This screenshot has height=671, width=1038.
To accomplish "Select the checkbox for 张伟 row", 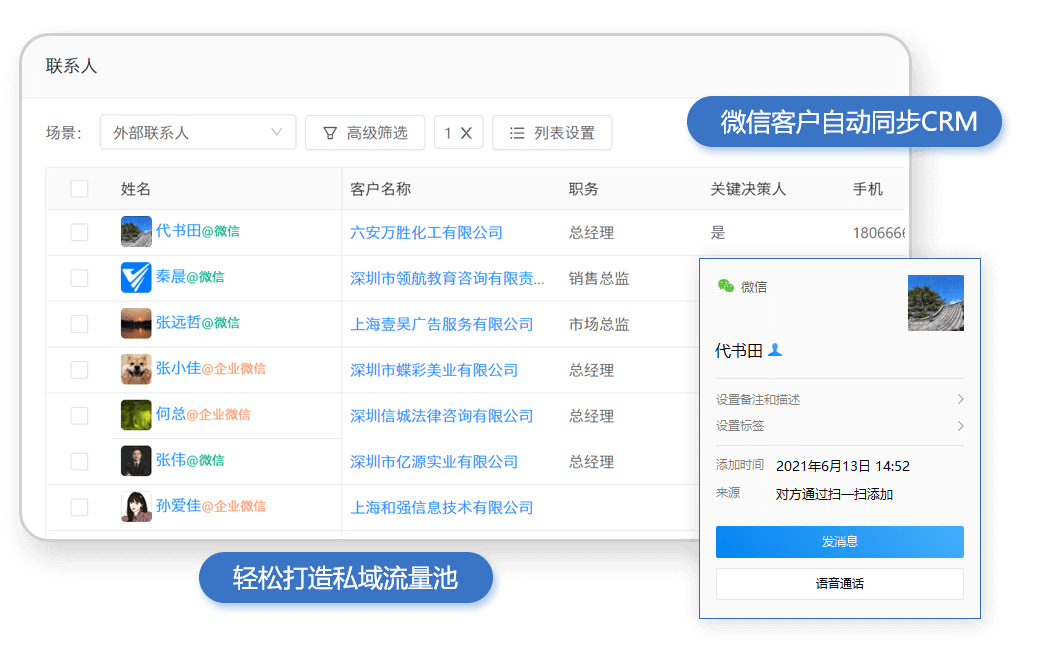I will (x=79, y=461).
